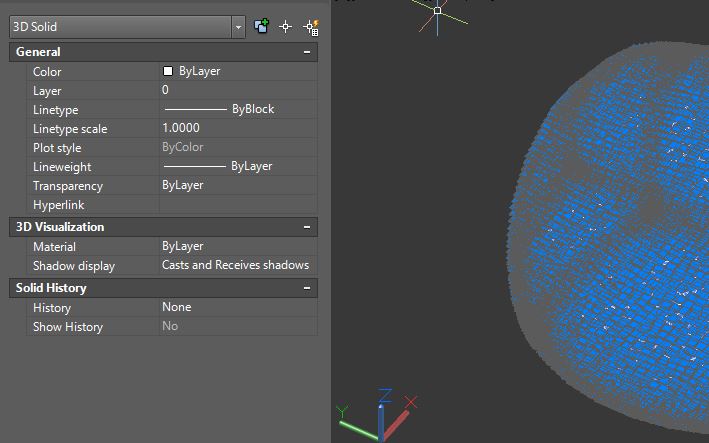Select the Color property label
The height and width of the screenshot is (443, 709).
47,72
